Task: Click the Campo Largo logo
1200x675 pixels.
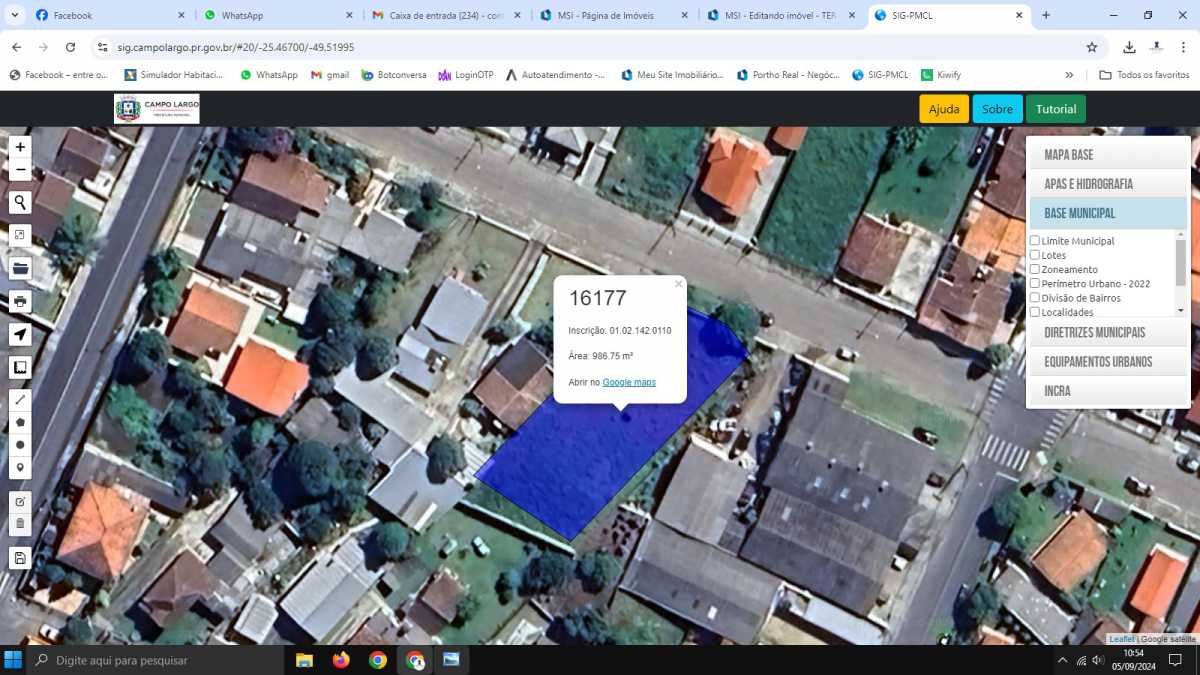Action: (x=157, y=109)
